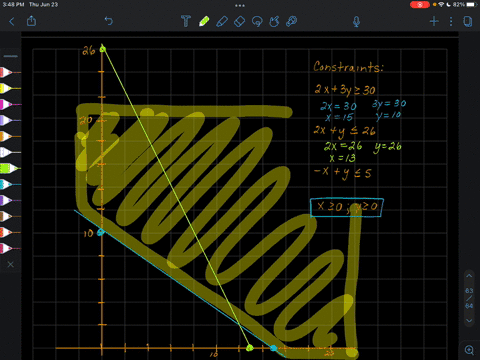Select the tape tool in the toolbar

(291, 21)
